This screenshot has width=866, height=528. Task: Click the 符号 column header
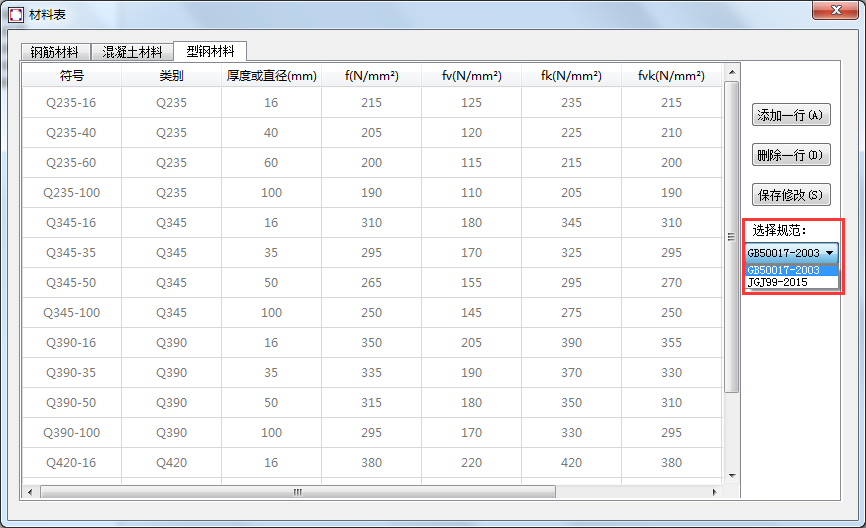click(72, 75)
